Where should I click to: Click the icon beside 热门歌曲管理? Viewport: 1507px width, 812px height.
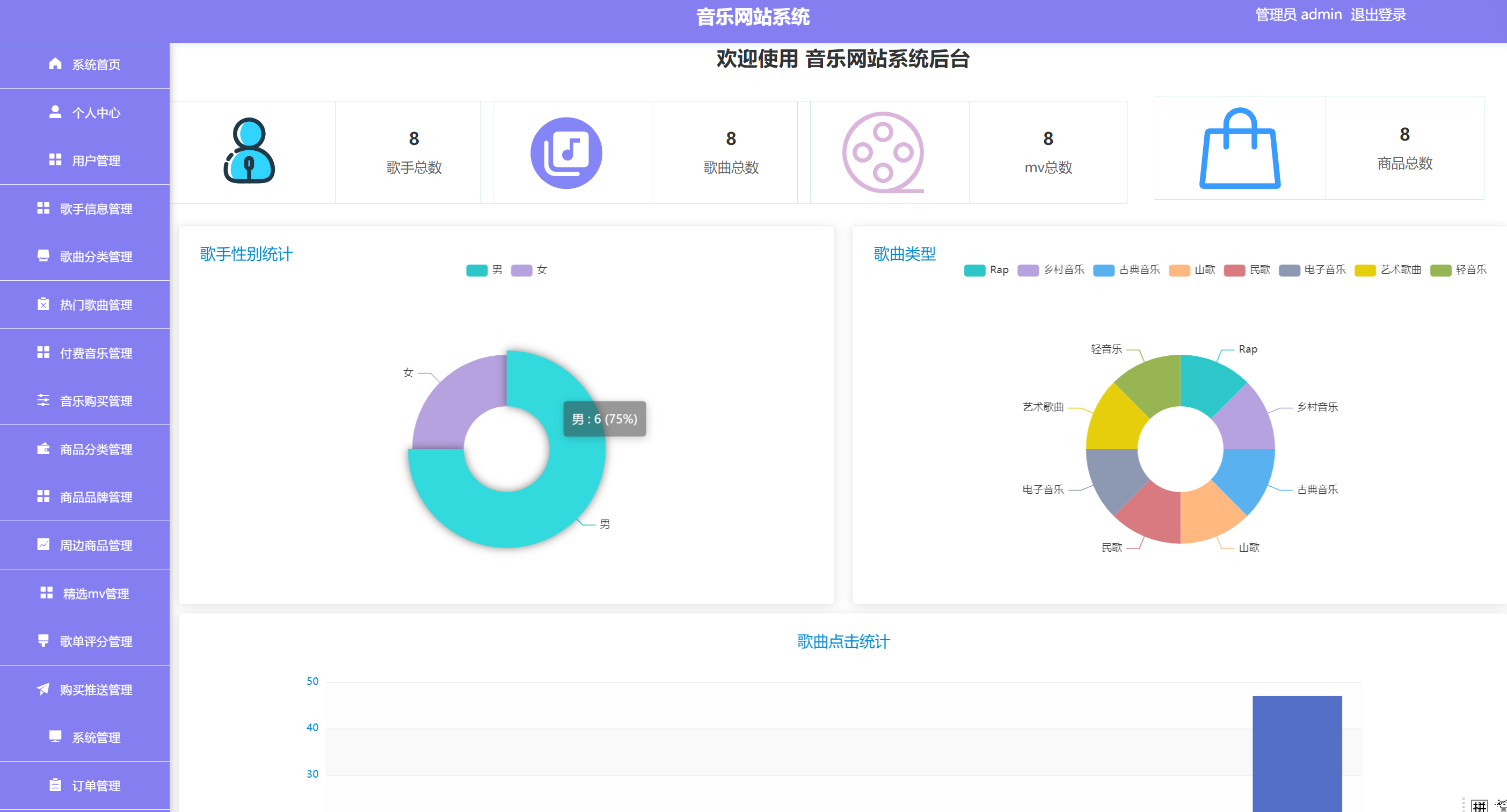[x=43, y=304]
